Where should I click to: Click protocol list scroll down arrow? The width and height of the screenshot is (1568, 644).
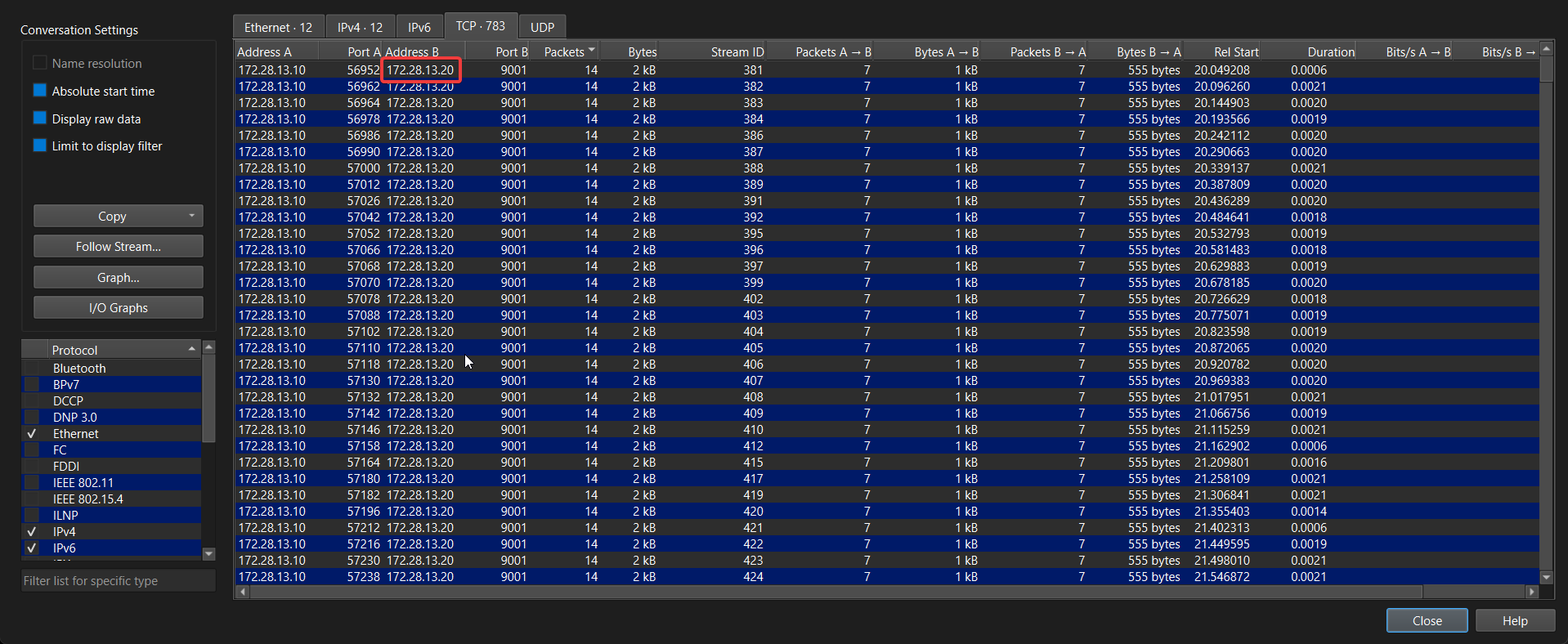pos(208,553)
